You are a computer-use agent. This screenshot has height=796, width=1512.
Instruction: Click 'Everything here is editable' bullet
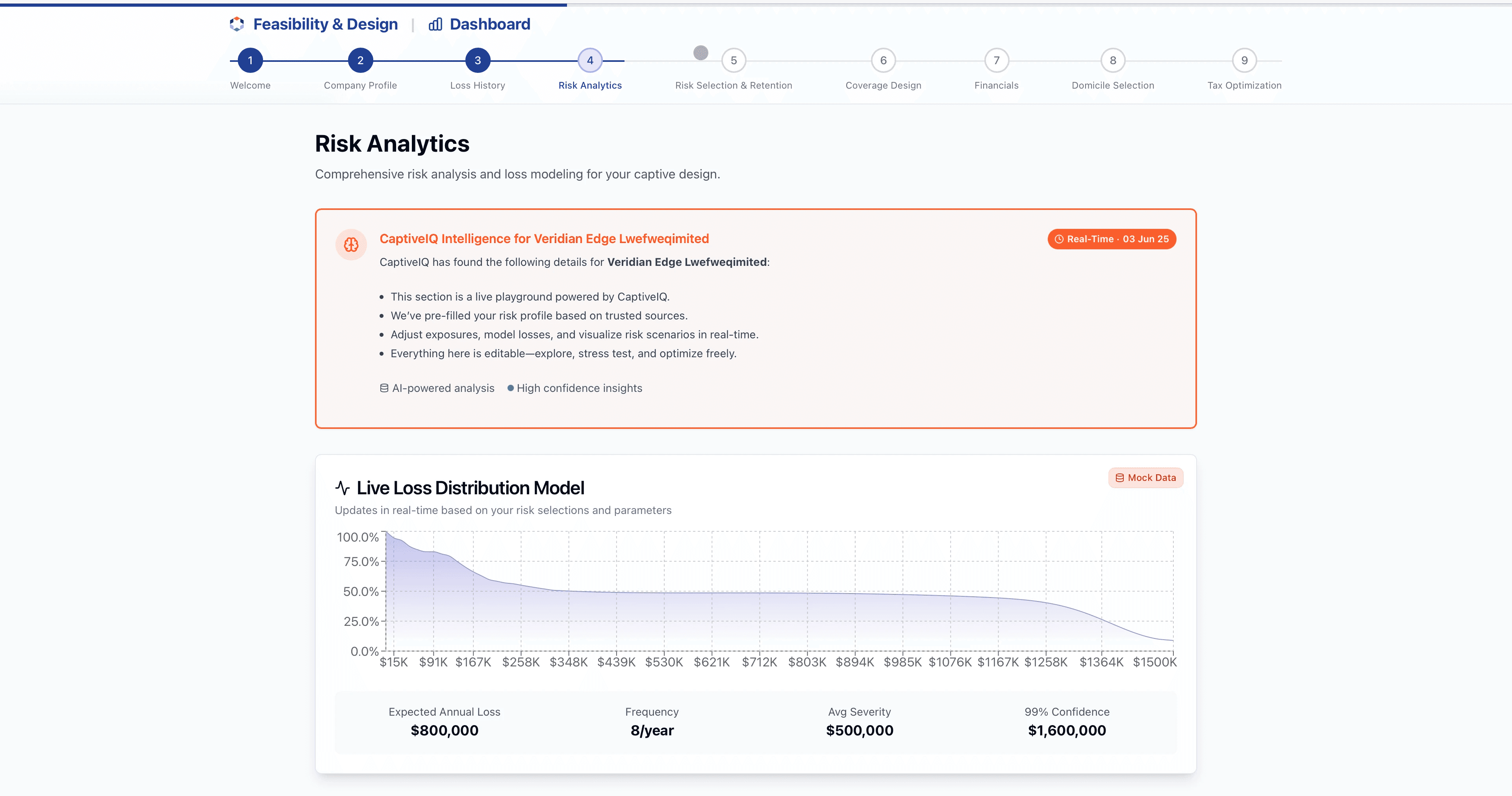click(563, 353)
